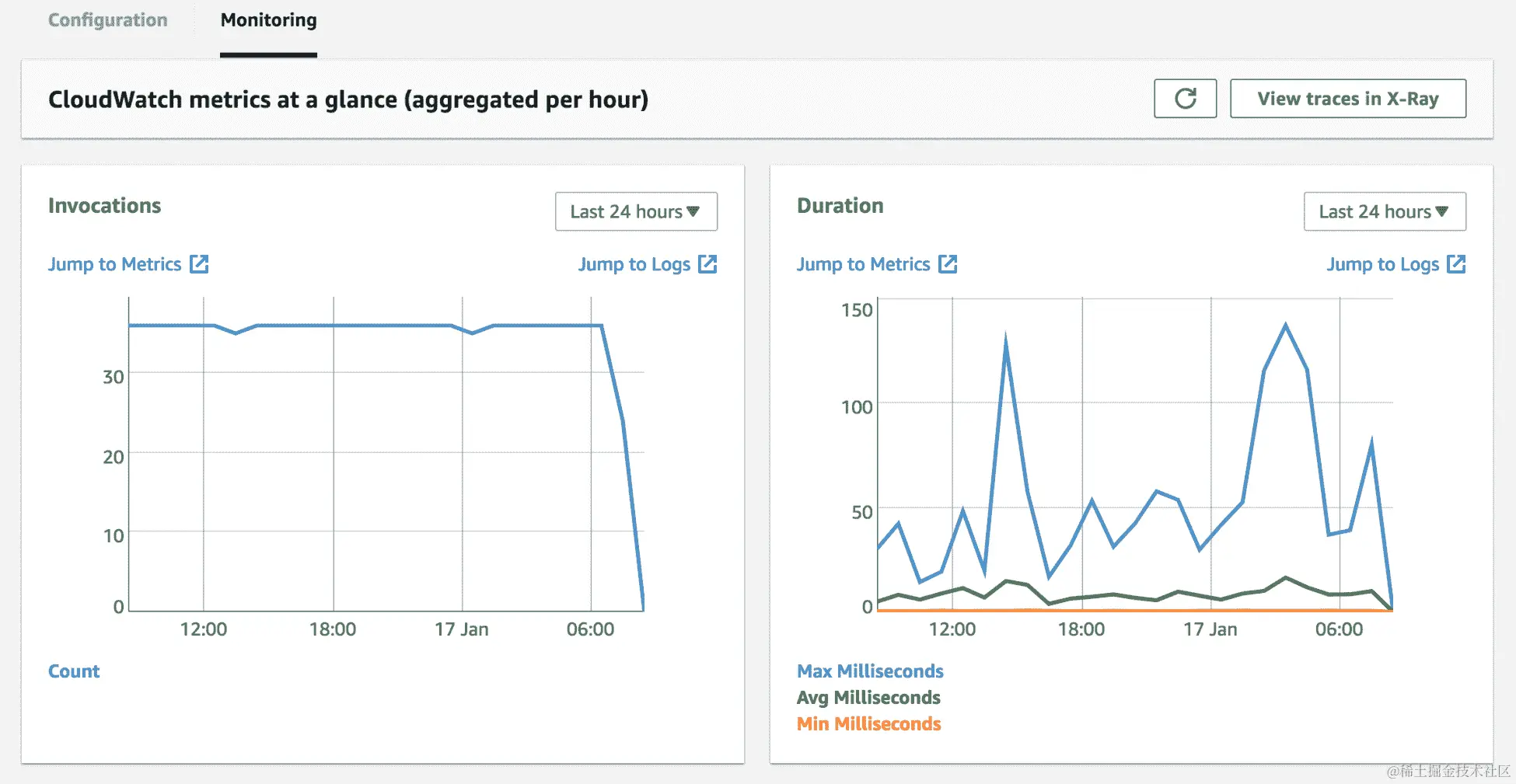Open Duration Jump to Metrics link
Screen dimensions: 1516x784
pos(863,264)
